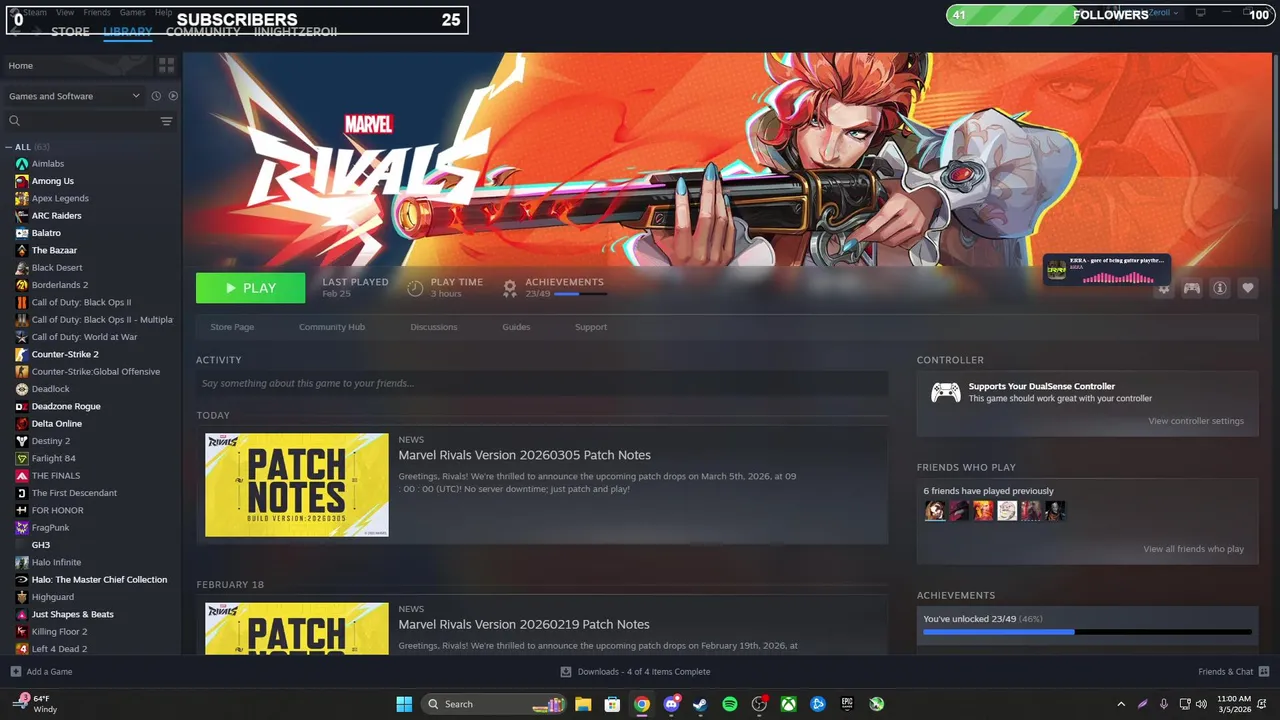1280x720 pixels.
Task: Switch to the COMMUNITY tab
Action: (x=203, y=32)
